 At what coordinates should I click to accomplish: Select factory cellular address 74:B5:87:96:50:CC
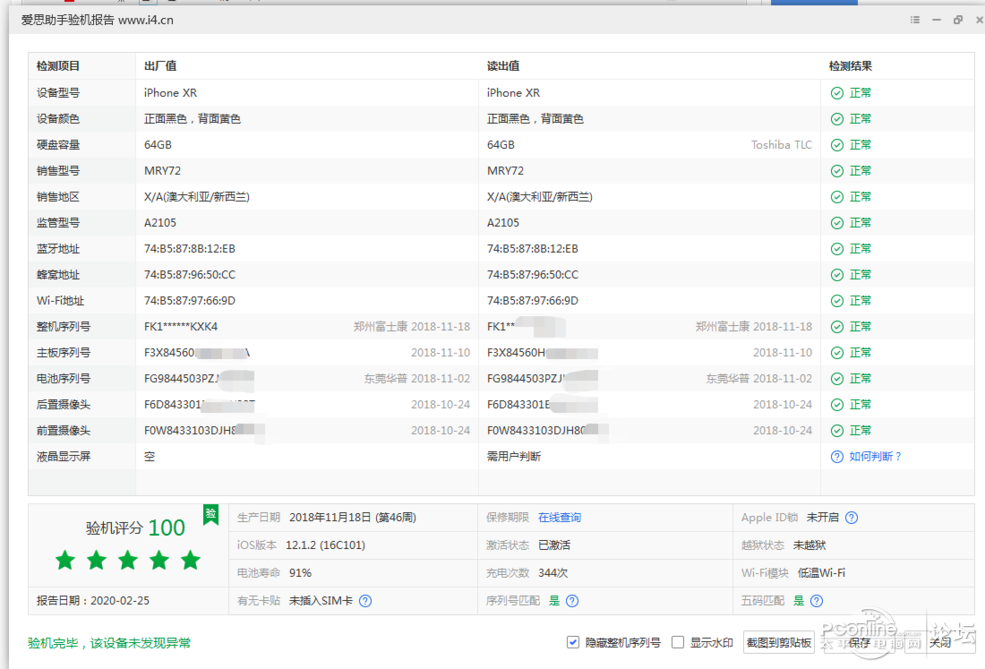[x=190, y=275]
